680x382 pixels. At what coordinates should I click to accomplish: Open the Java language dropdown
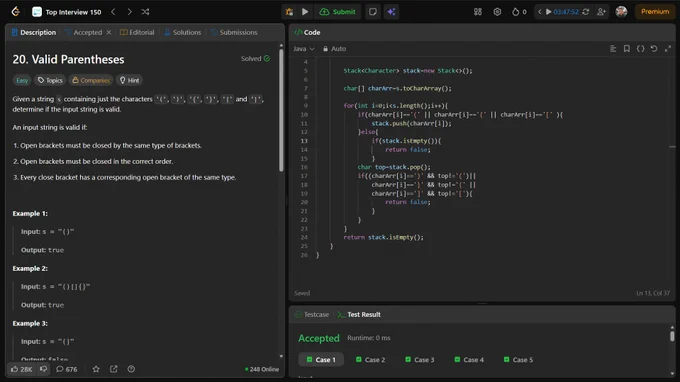coord(304,49)
